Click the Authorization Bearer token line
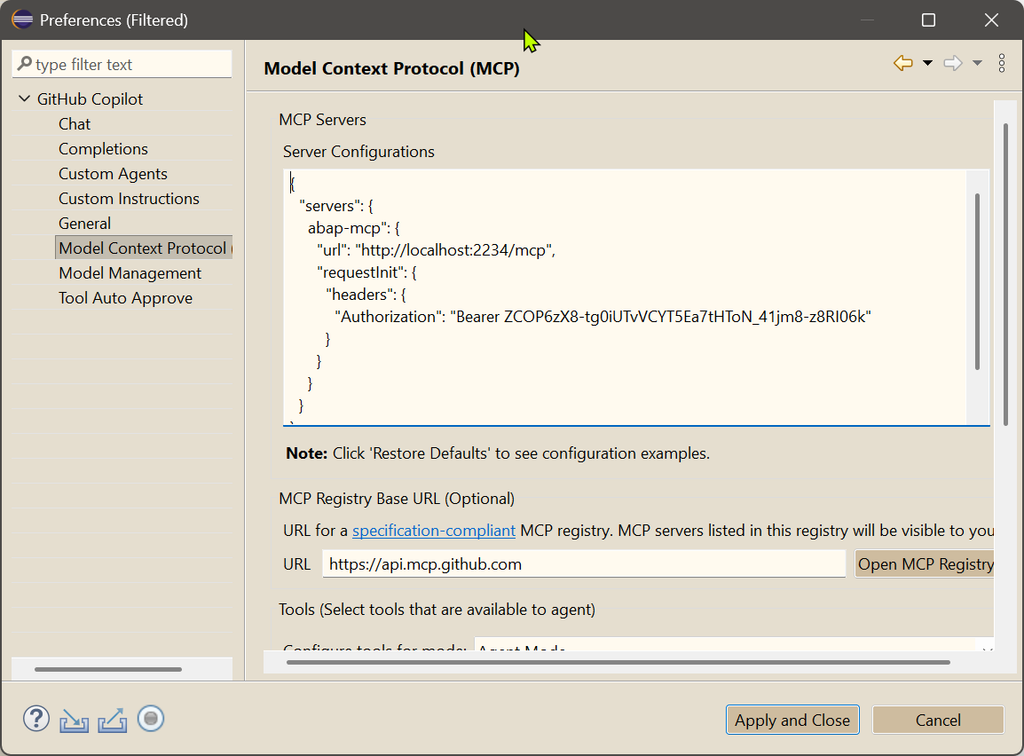 pyautogui.click(x=603, y=317)
